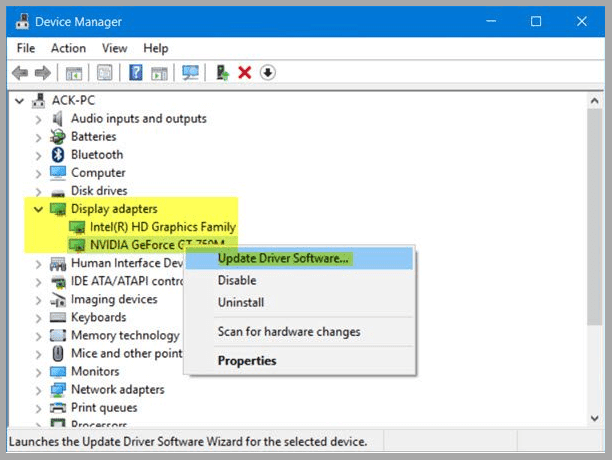This screenshot has height=460, width=612.
Task: Click the Network adapters icon
Action: pyautogui.click(x=58, y=390)
